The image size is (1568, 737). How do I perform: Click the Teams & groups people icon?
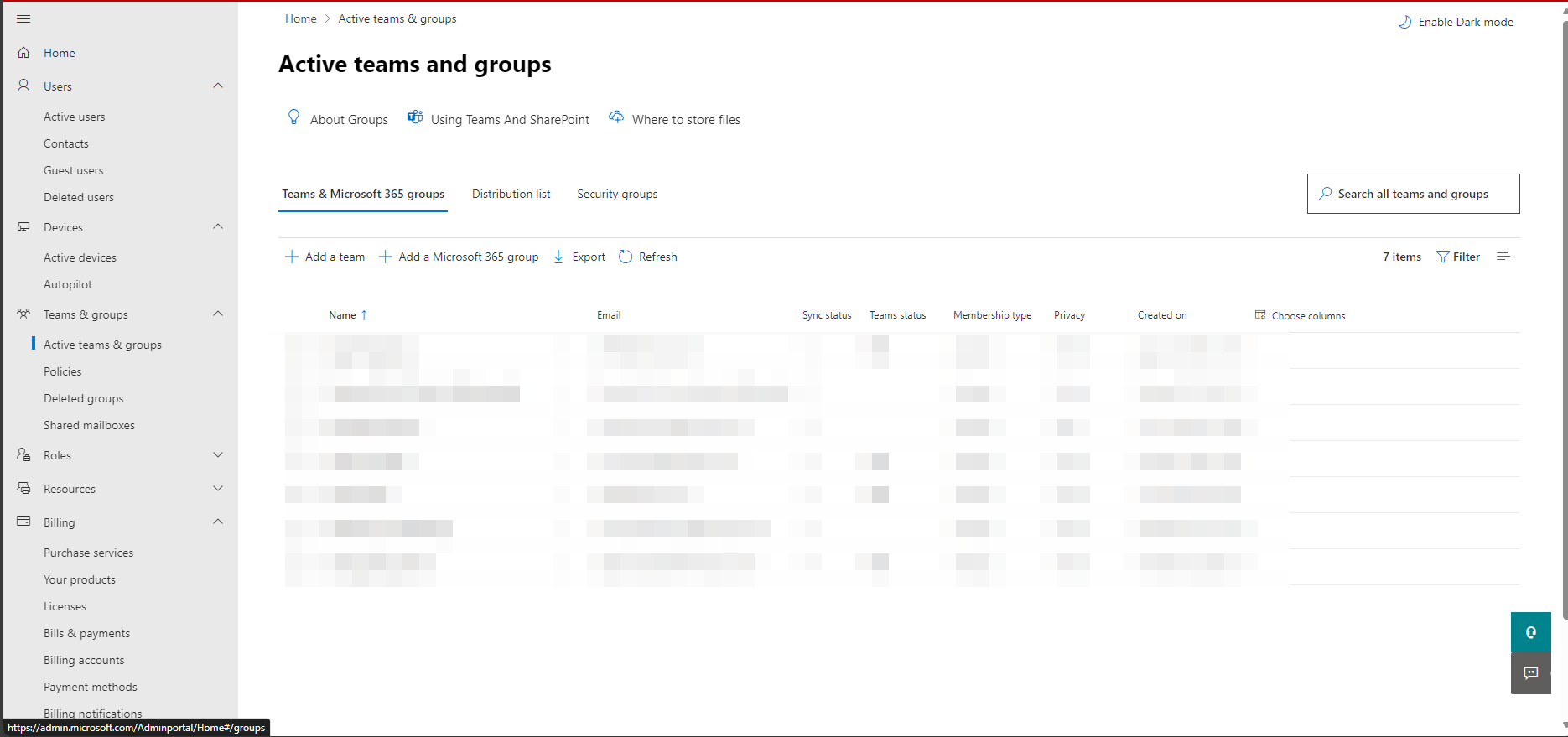coord(23,314)
